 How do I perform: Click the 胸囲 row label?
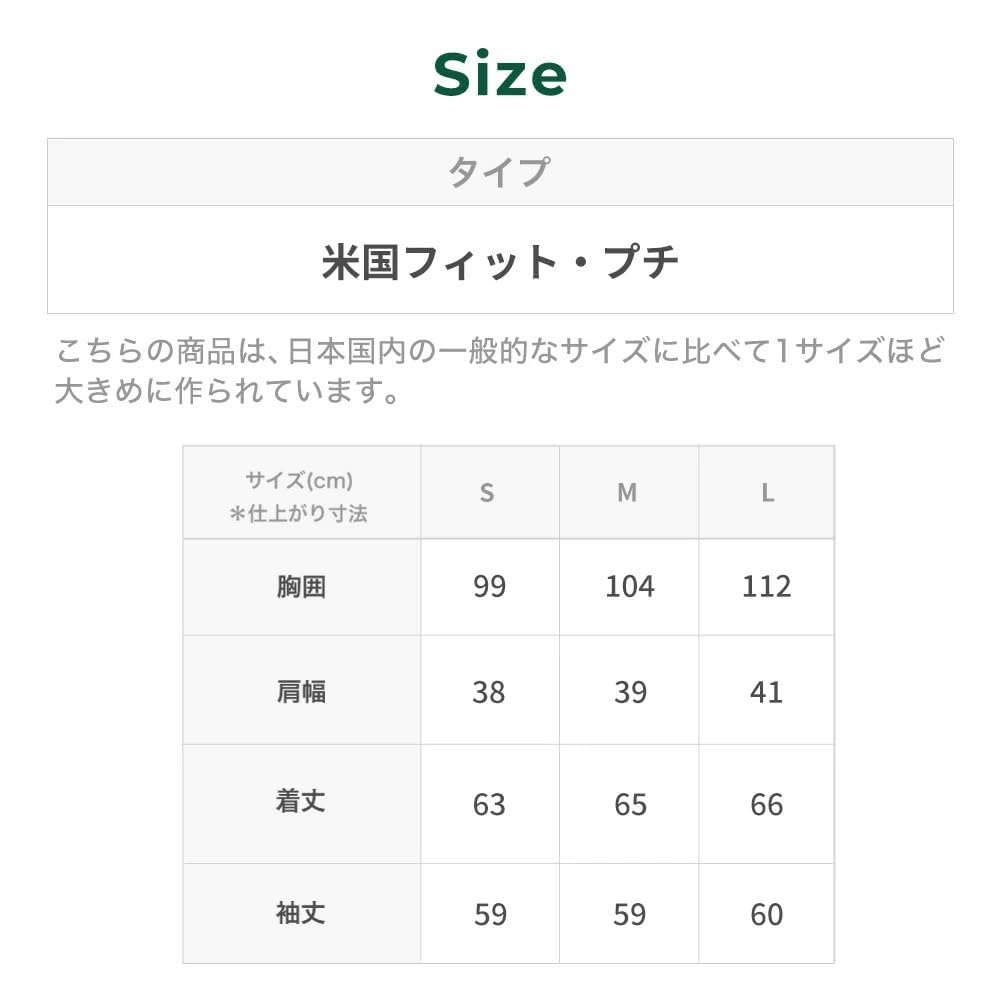(x=301, y=587)
